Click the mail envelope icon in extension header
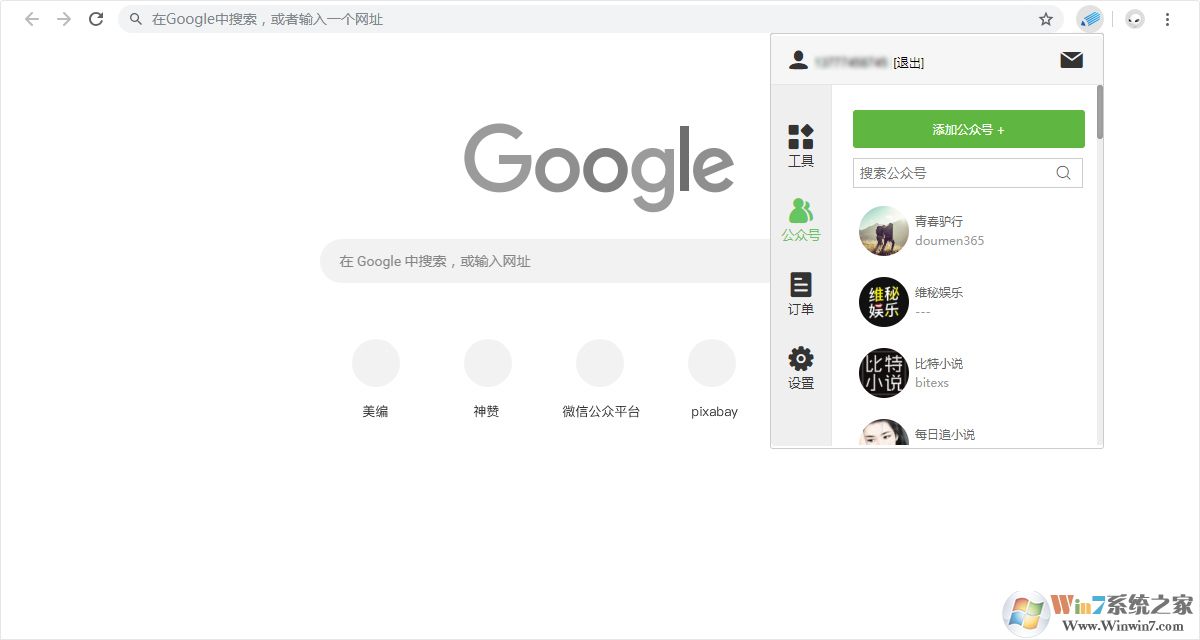The height and width of the screenshot is (640, 1200). click(x=1071, y=59)
